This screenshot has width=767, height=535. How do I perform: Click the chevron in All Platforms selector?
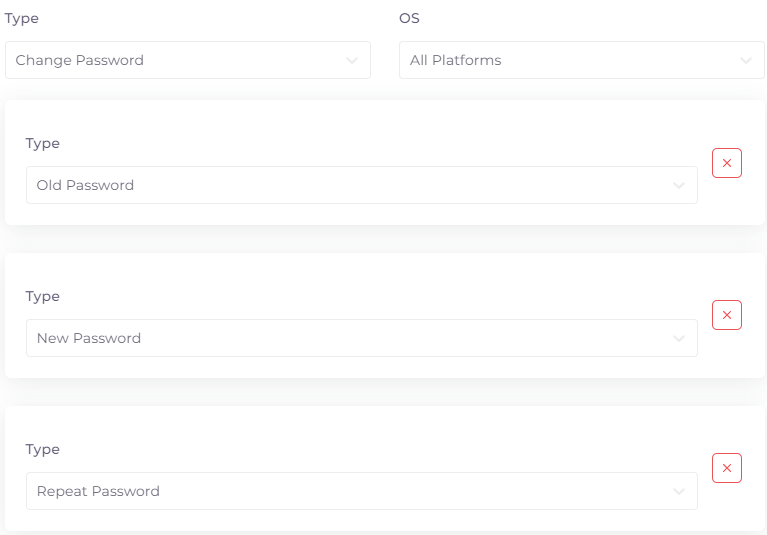point(745,60)
